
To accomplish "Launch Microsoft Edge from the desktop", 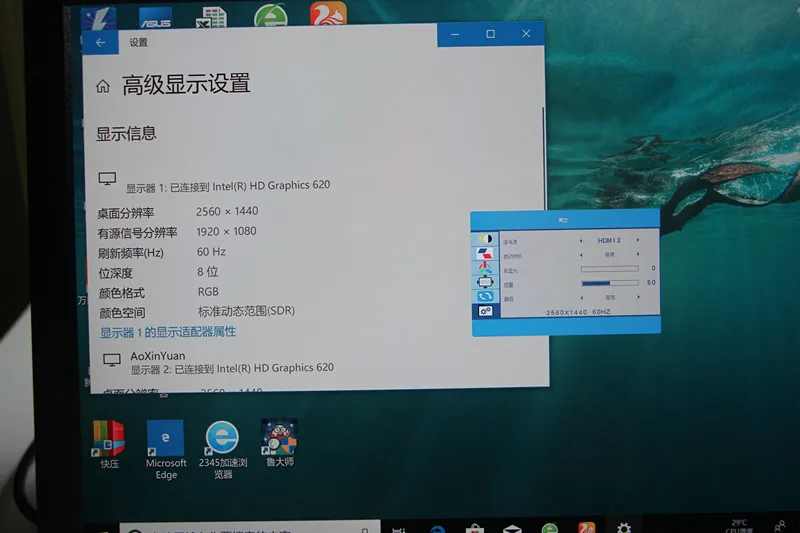I will tap(166, 450).
